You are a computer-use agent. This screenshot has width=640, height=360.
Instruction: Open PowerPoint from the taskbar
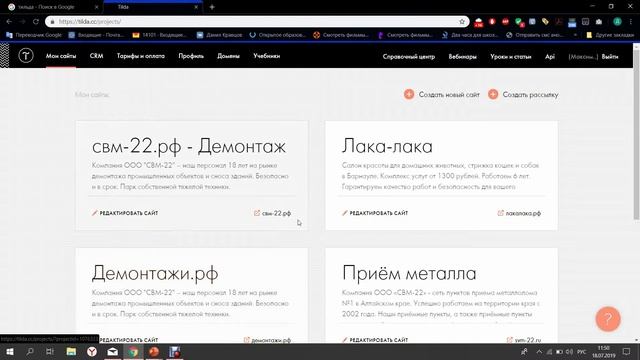pos(154,351)
